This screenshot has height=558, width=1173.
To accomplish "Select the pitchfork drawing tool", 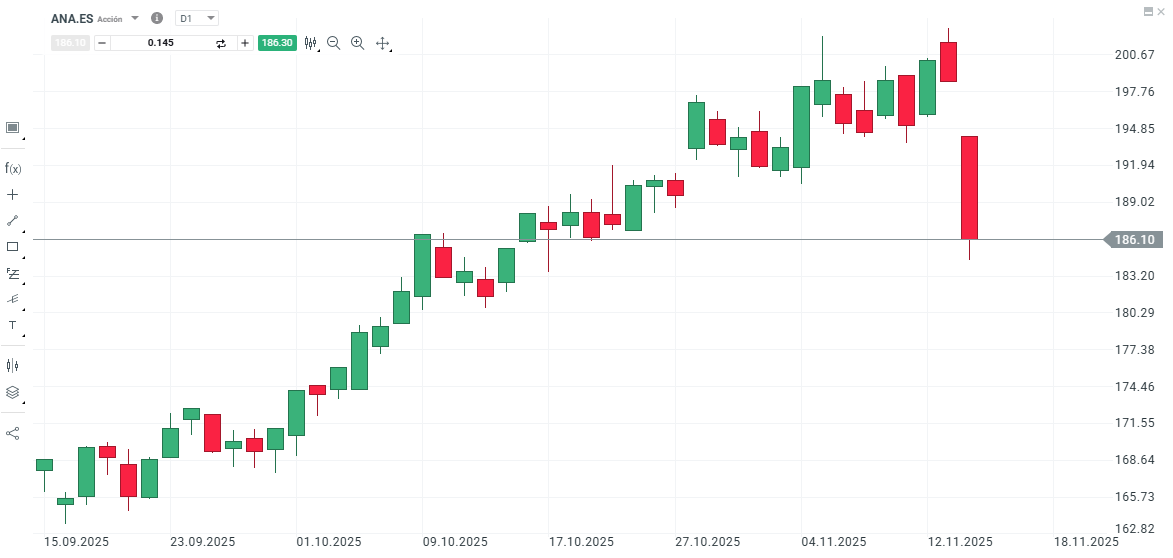I will point(13,299).
